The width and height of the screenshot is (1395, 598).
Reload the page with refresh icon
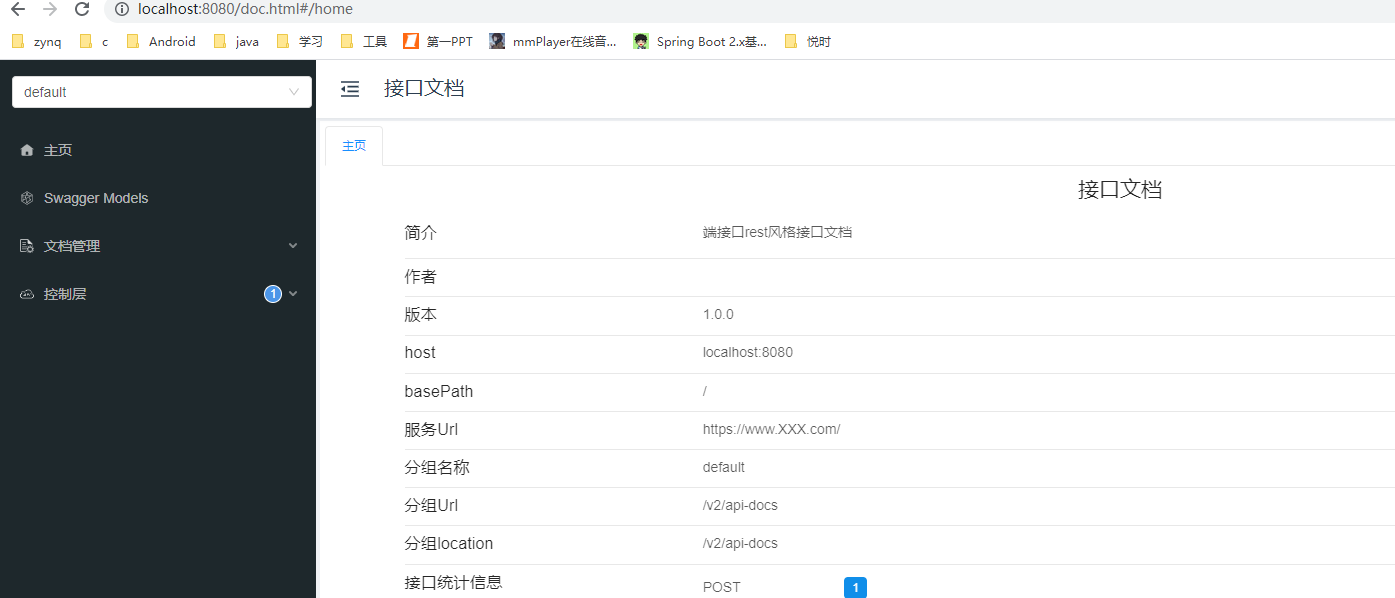pos(82,9)
